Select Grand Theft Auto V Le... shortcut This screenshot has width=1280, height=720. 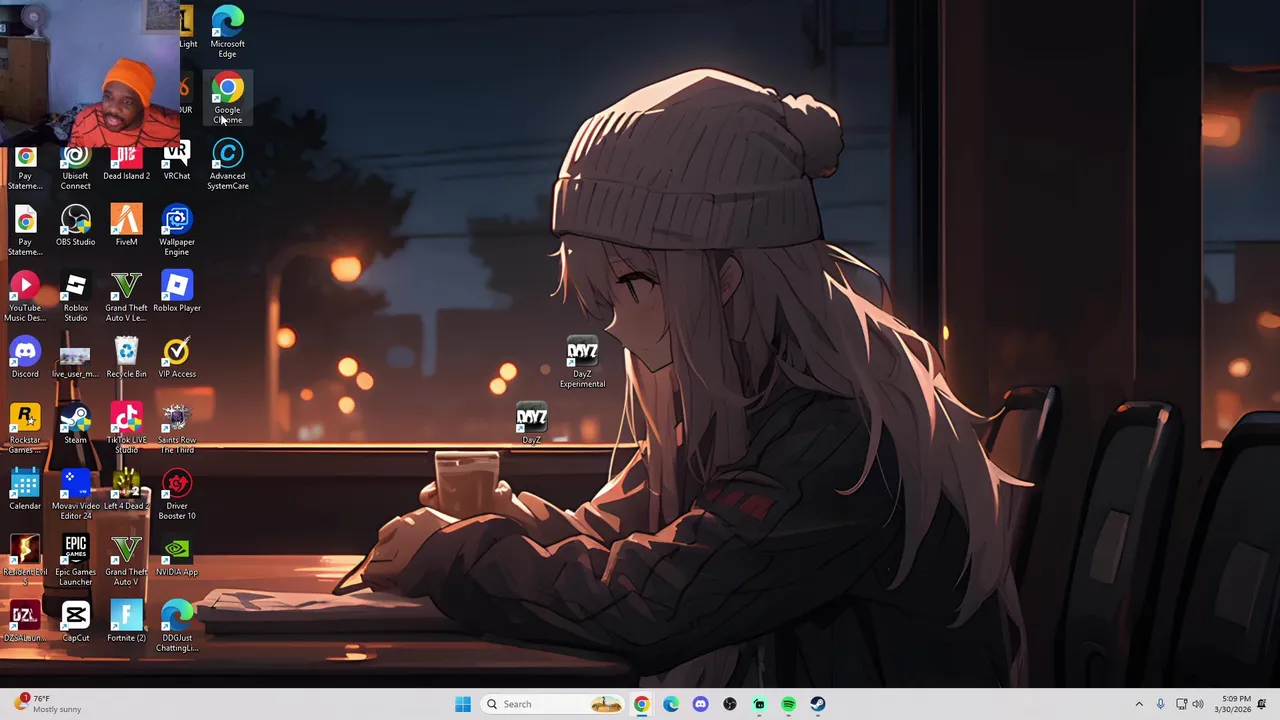coord(126,297)
